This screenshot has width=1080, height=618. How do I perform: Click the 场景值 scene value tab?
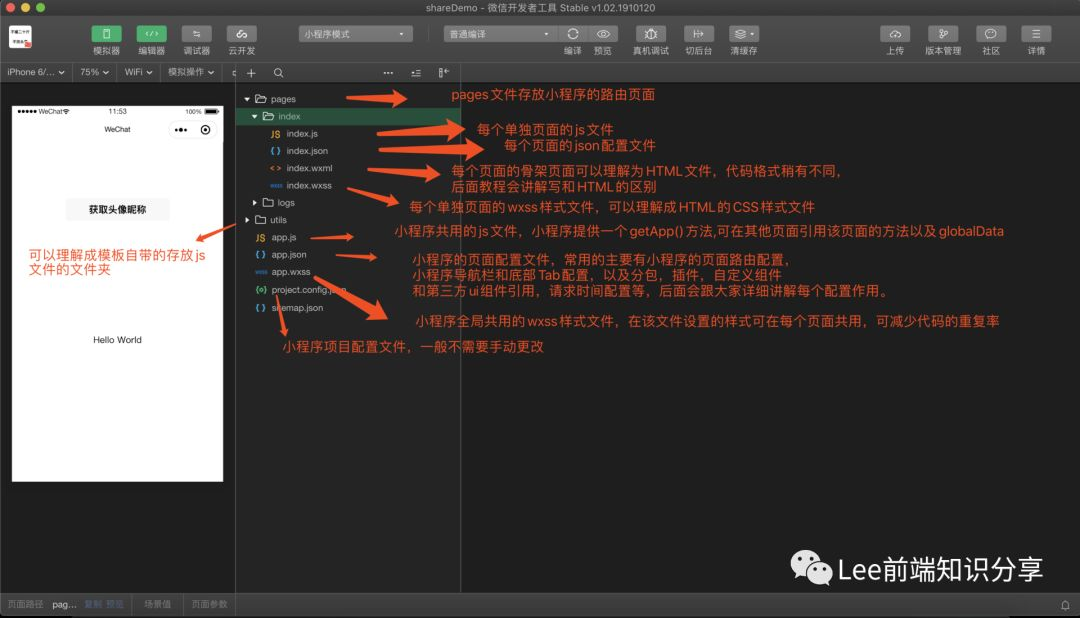point(158,604)
